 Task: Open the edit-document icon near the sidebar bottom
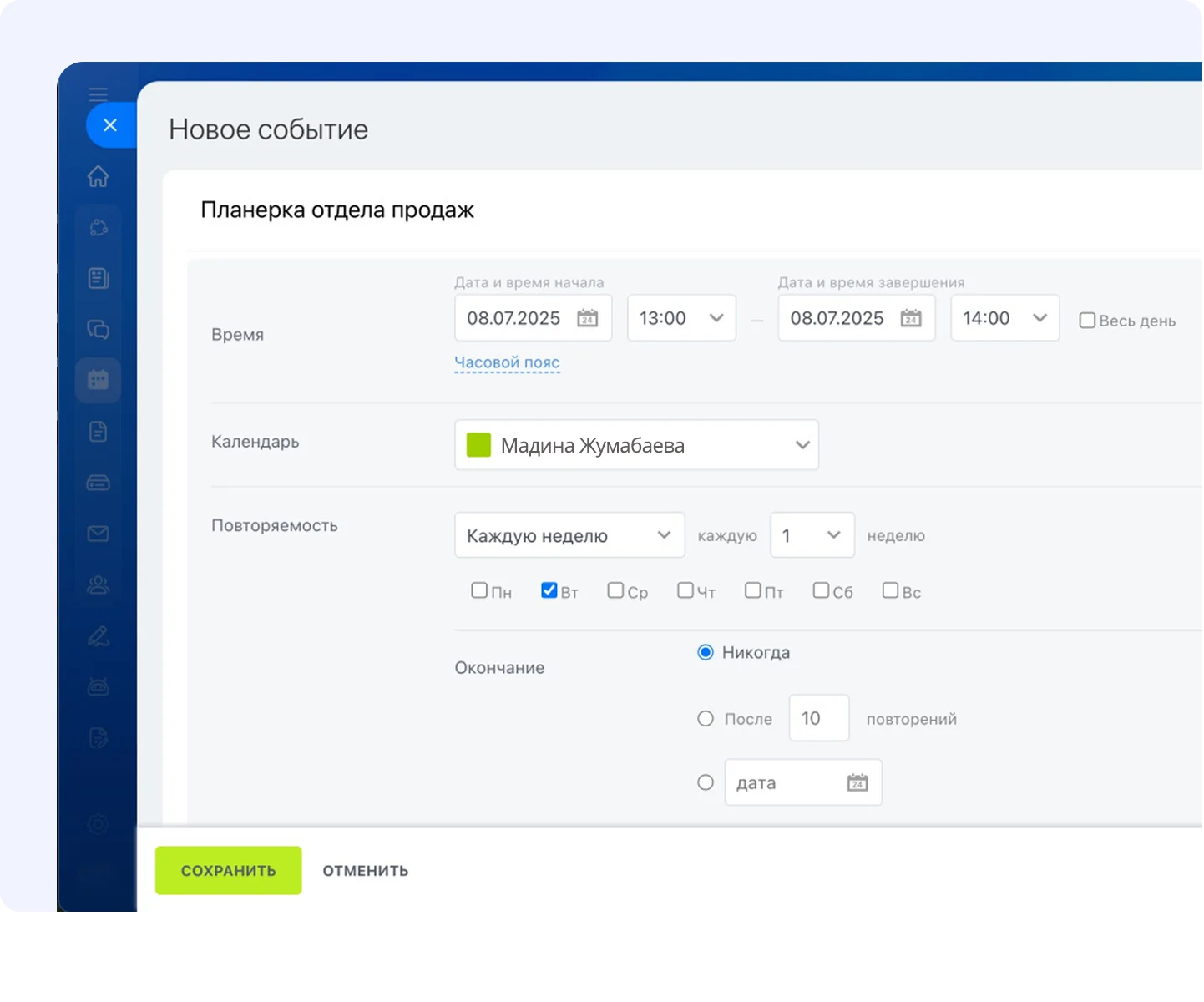(x=99, y=738)
